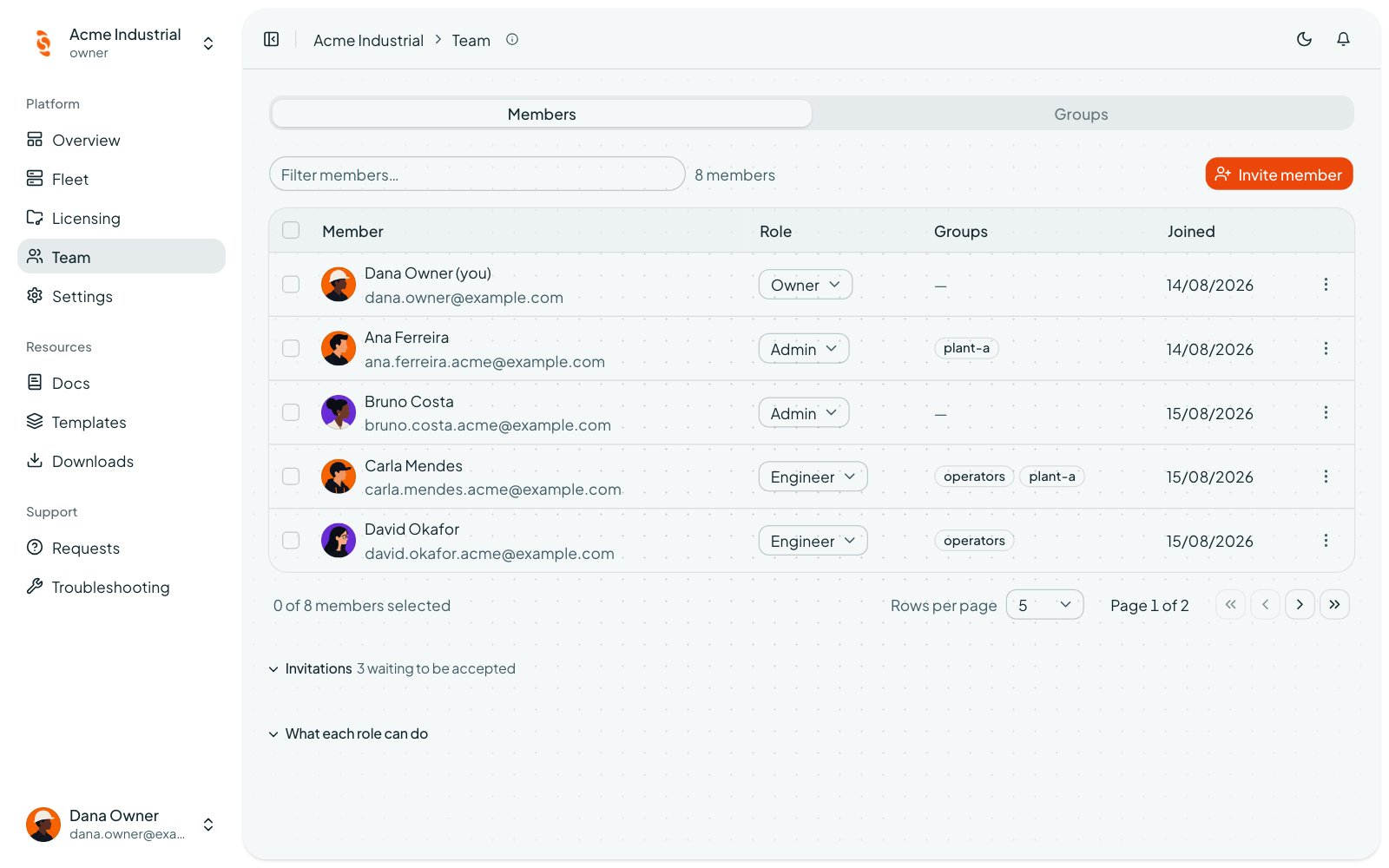
Task: Check the select-all members checkbox
Action: [291, 230]
